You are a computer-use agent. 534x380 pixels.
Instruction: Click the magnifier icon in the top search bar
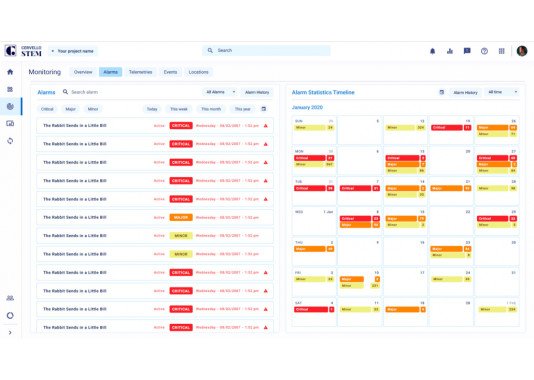pyautogui.click(x=210, y=50)
